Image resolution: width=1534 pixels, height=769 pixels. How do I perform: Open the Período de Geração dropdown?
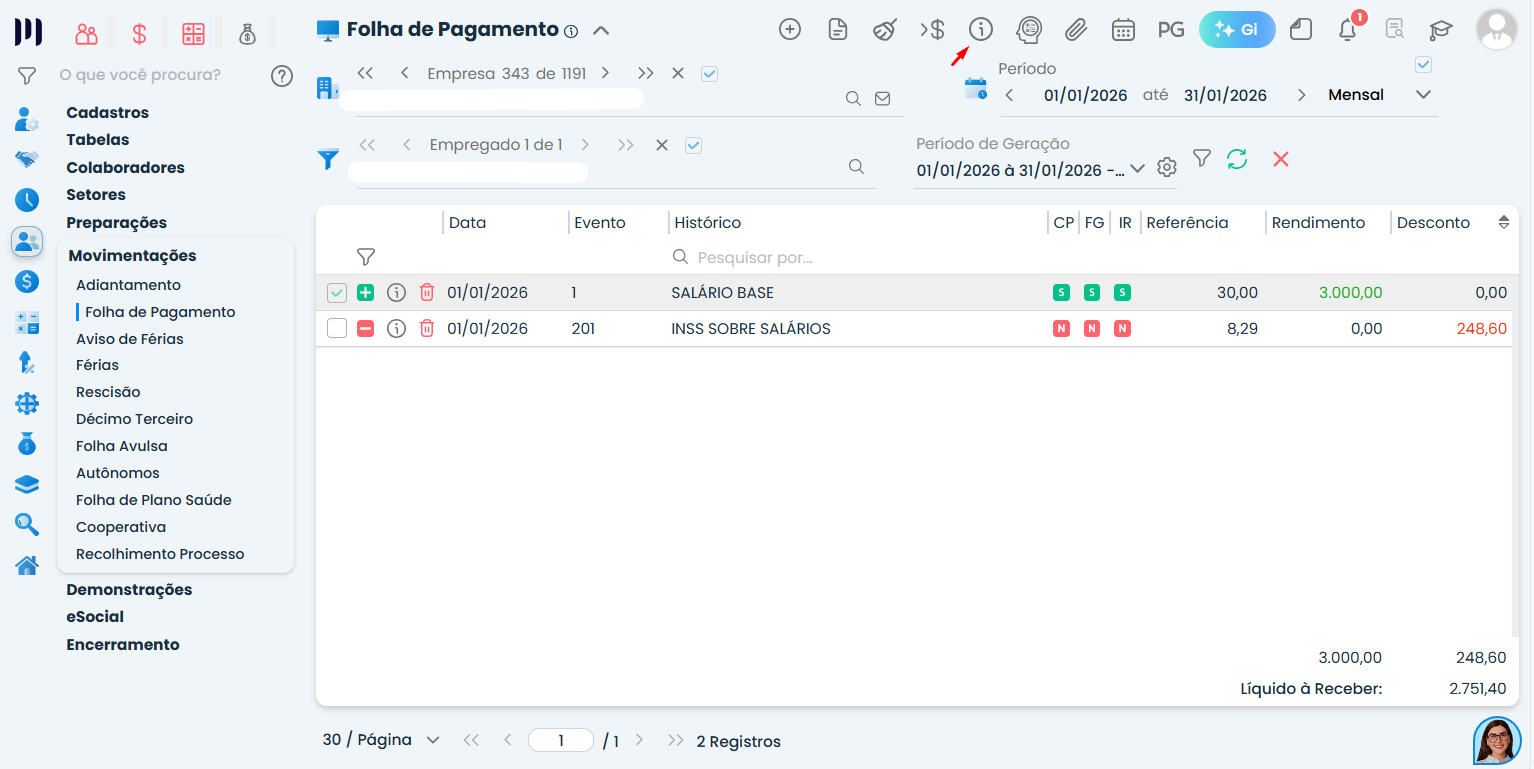point(1138,169)
